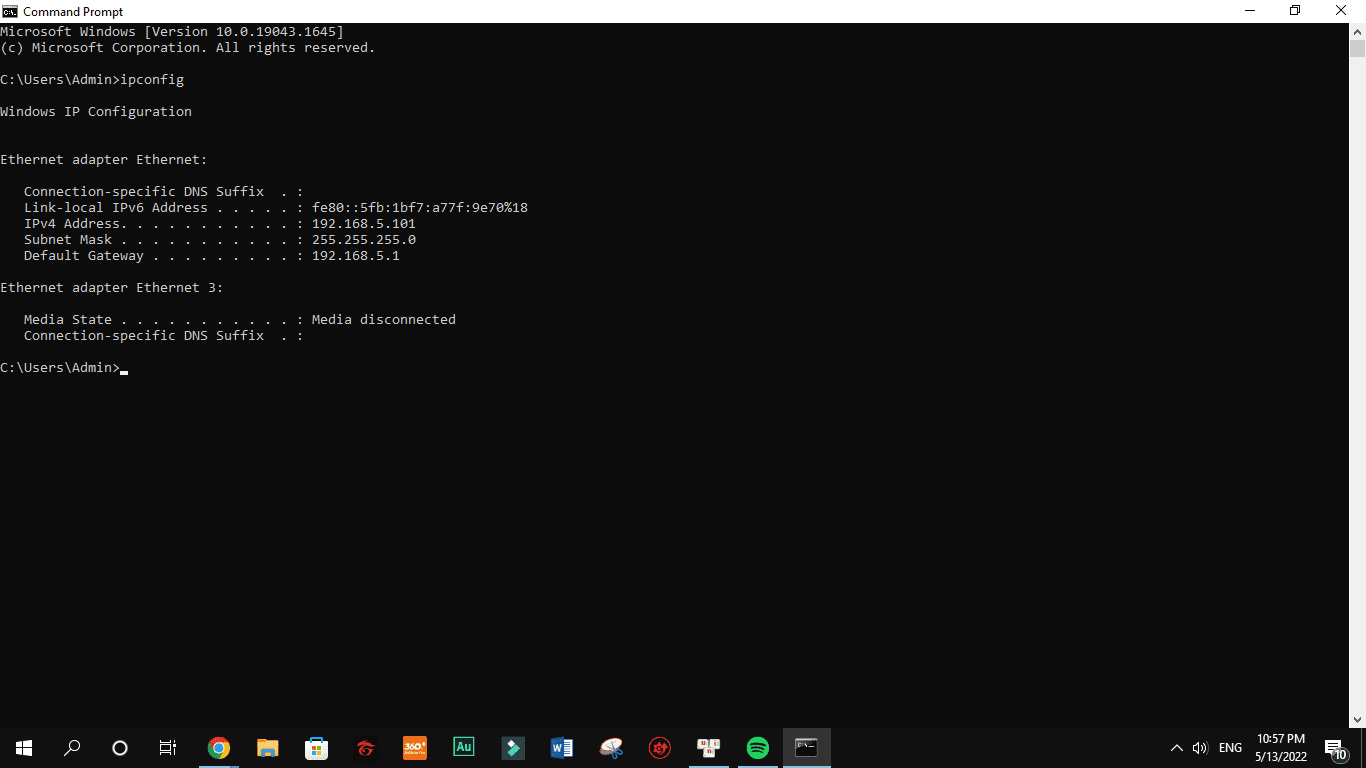Click the scrollbar down arrow
This screenshot has width=1366, height=768.
click(1357, 719)
